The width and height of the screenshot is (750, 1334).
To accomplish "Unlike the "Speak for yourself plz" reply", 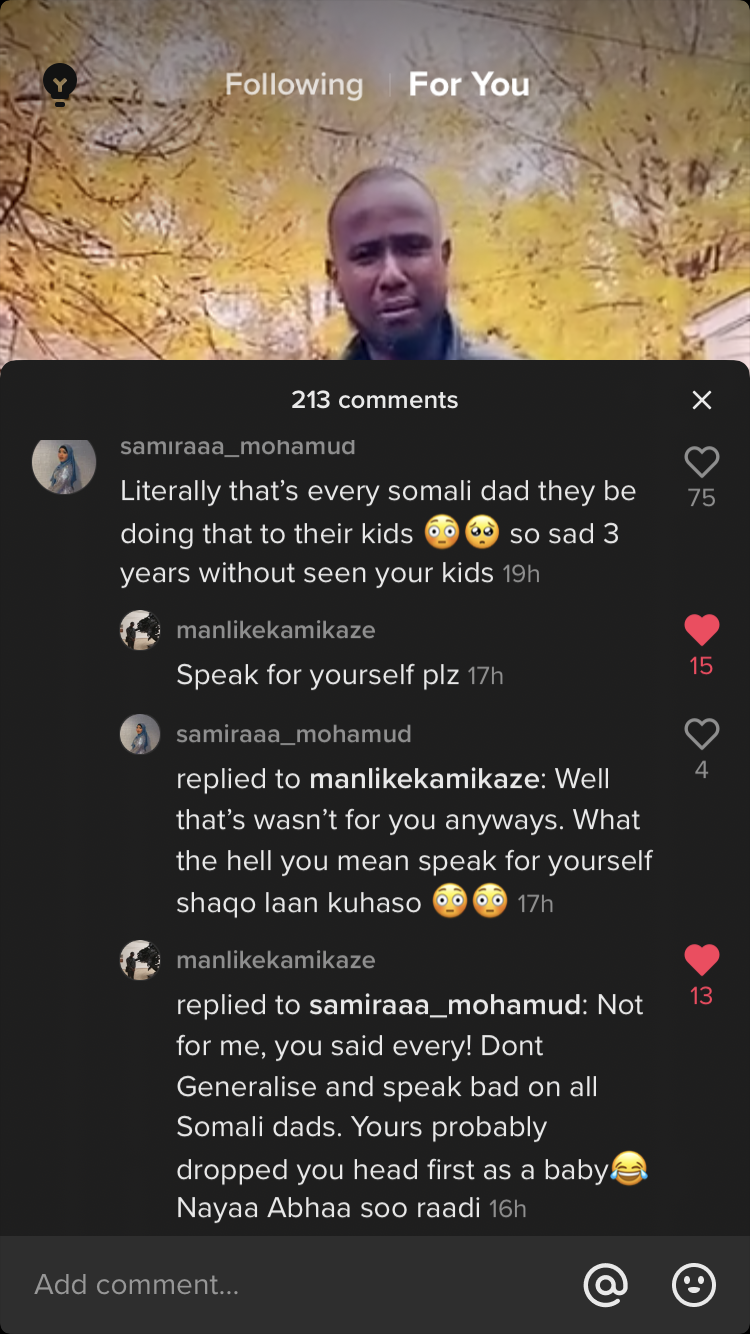I will tap(701, 630).
